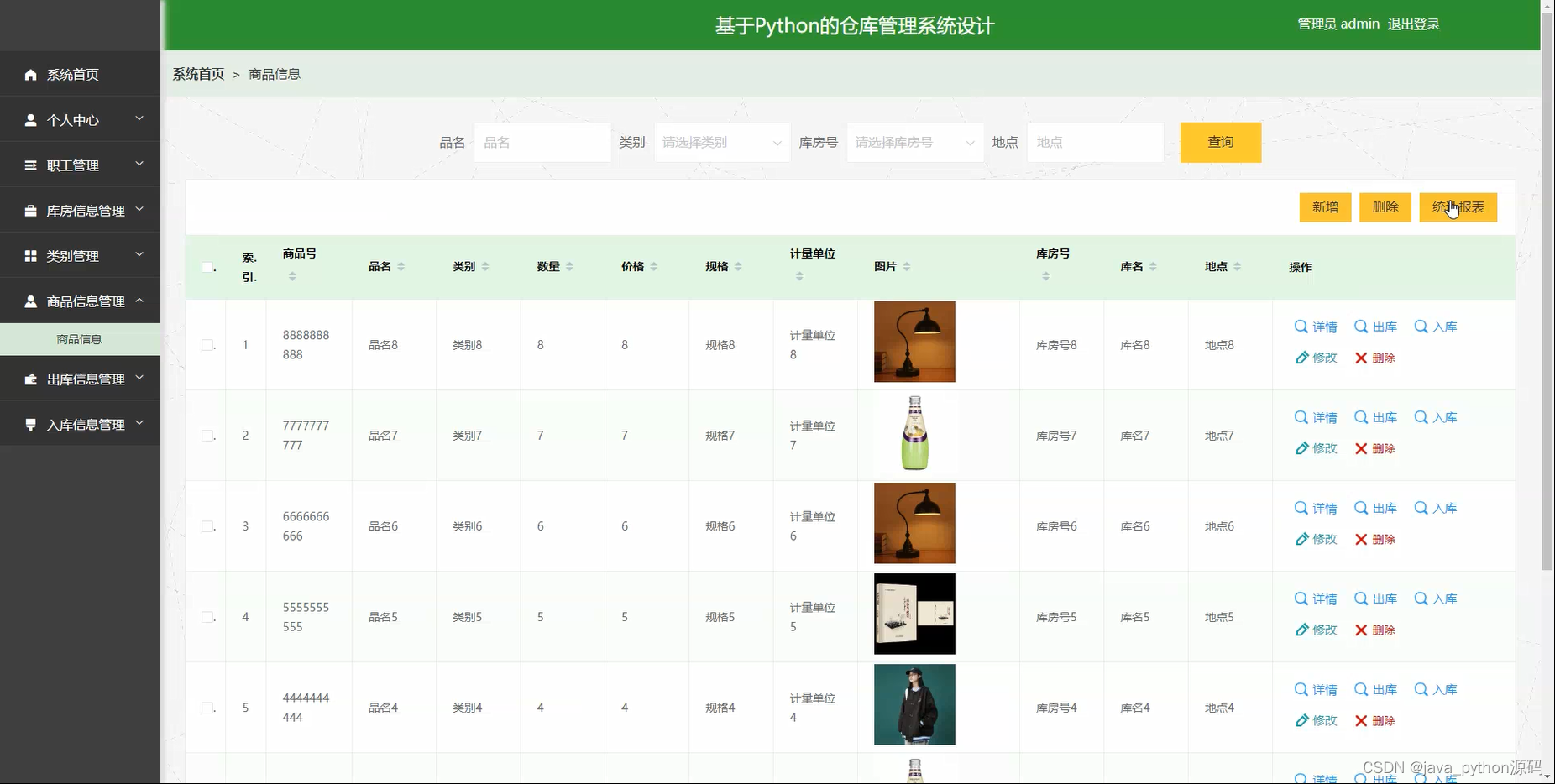1555x784 pixels.
Task: Open details for the 品名4 row
Action: point(1316,689)
